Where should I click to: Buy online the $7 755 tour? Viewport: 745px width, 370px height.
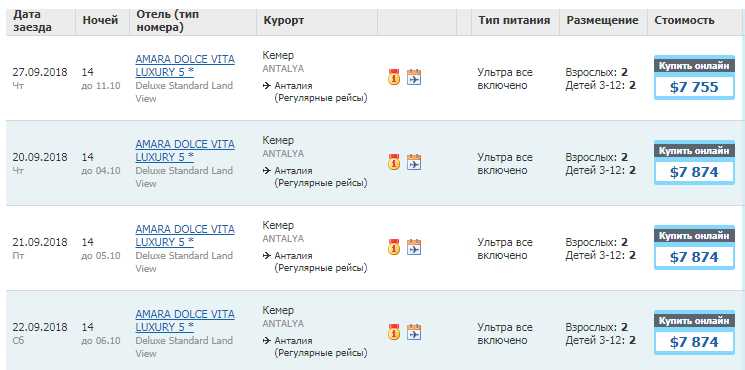(x=694, y=77)
